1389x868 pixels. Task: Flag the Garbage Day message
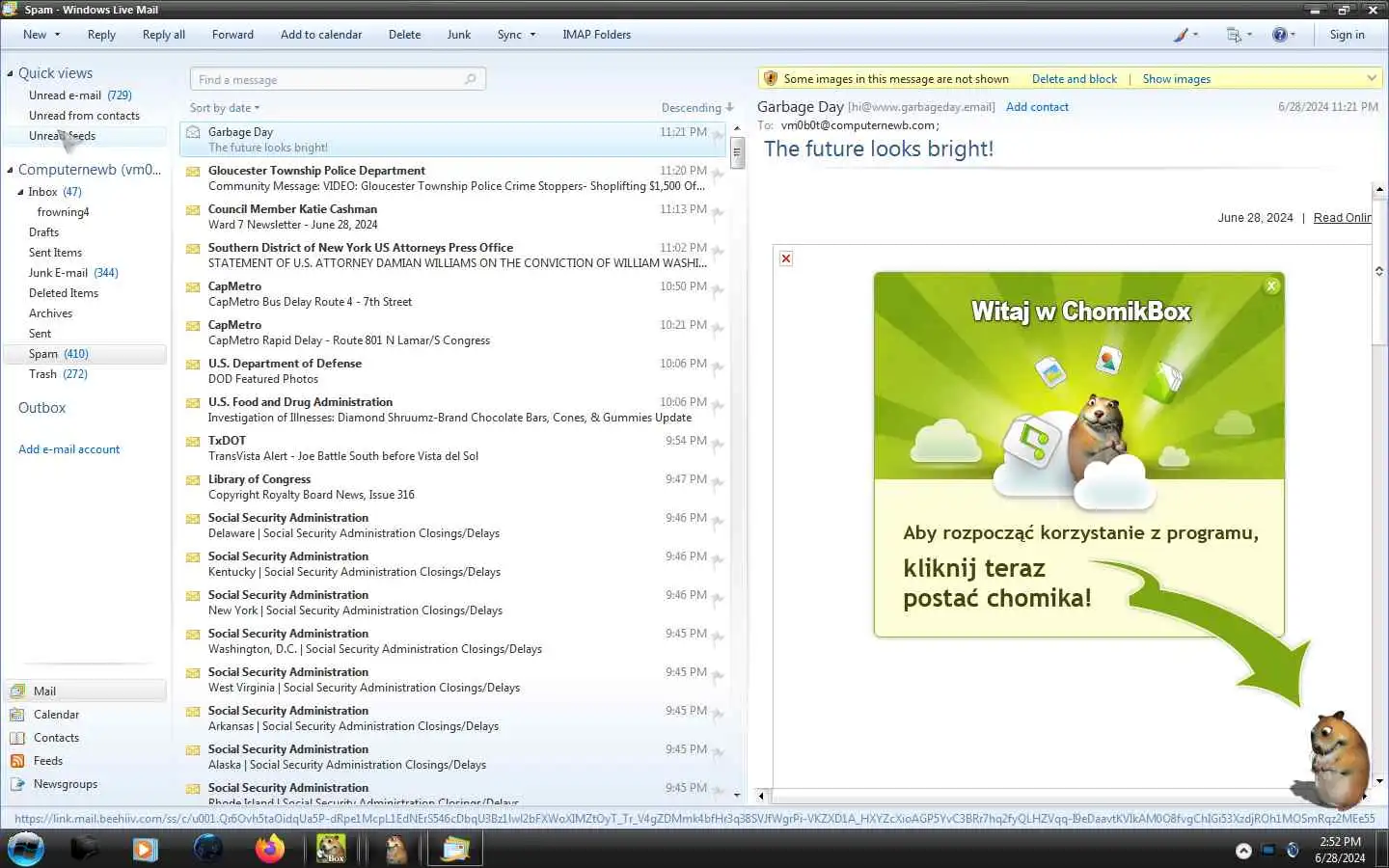(x=718, y=135)
